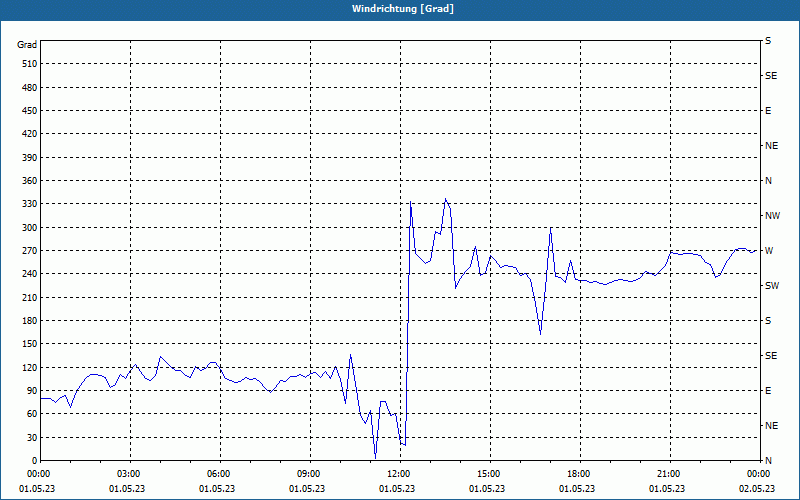Click the SW compass label
Image resolution: width=800 pixels, height=500 pixels.
point(772,286)
